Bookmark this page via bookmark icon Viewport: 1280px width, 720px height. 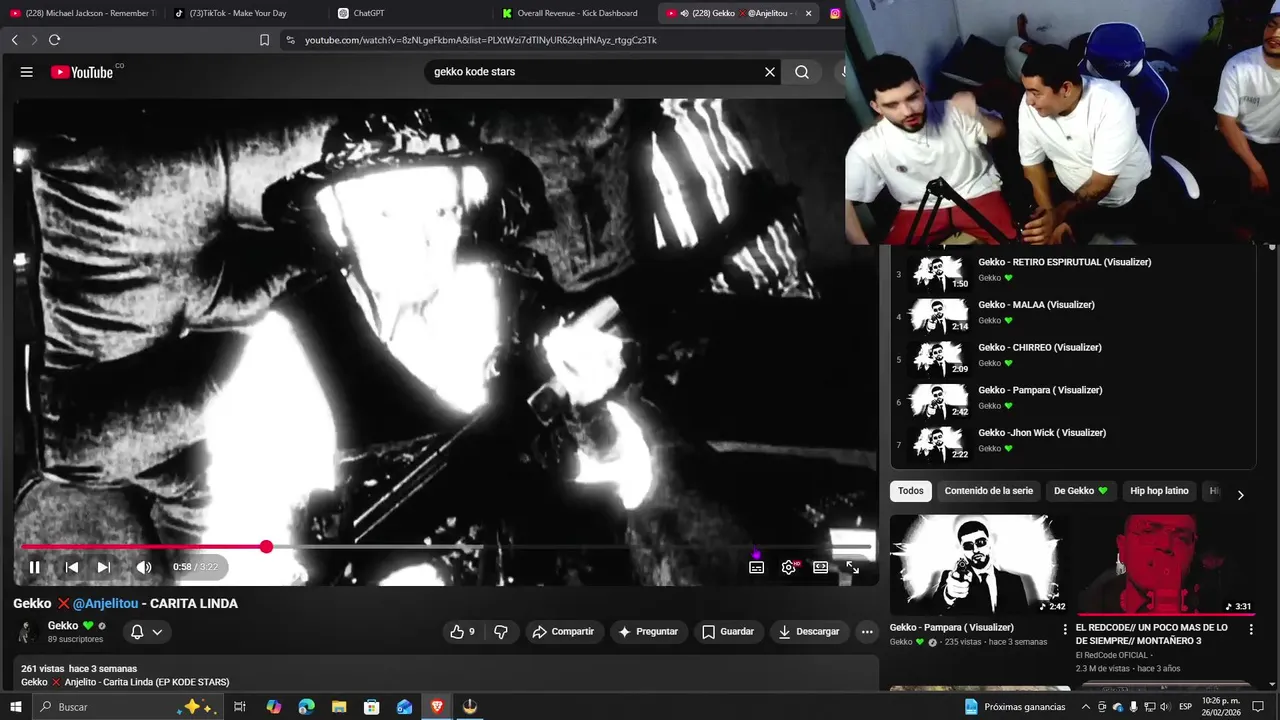(x=264, y=40)
